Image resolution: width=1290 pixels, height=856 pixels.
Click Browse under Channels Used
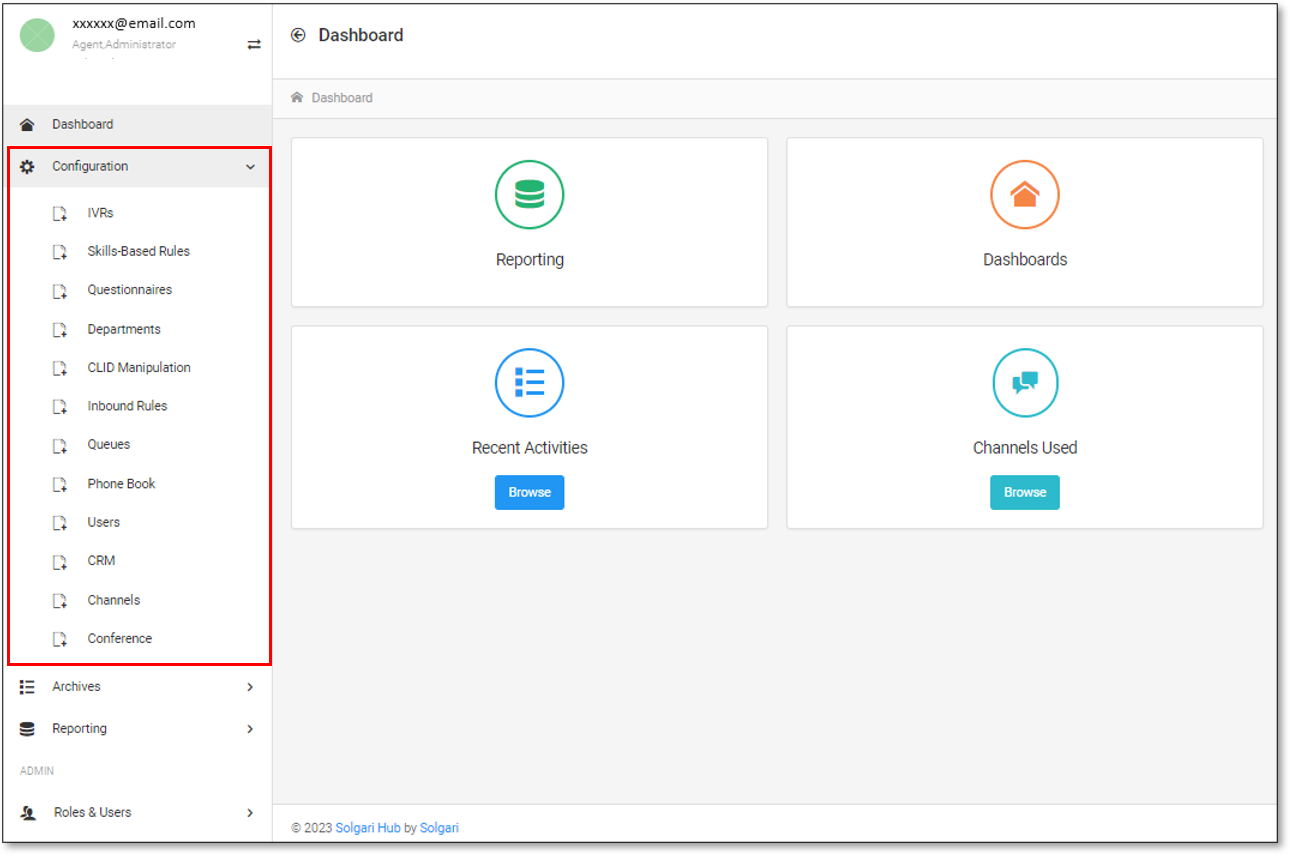(x=1024, y=492)
